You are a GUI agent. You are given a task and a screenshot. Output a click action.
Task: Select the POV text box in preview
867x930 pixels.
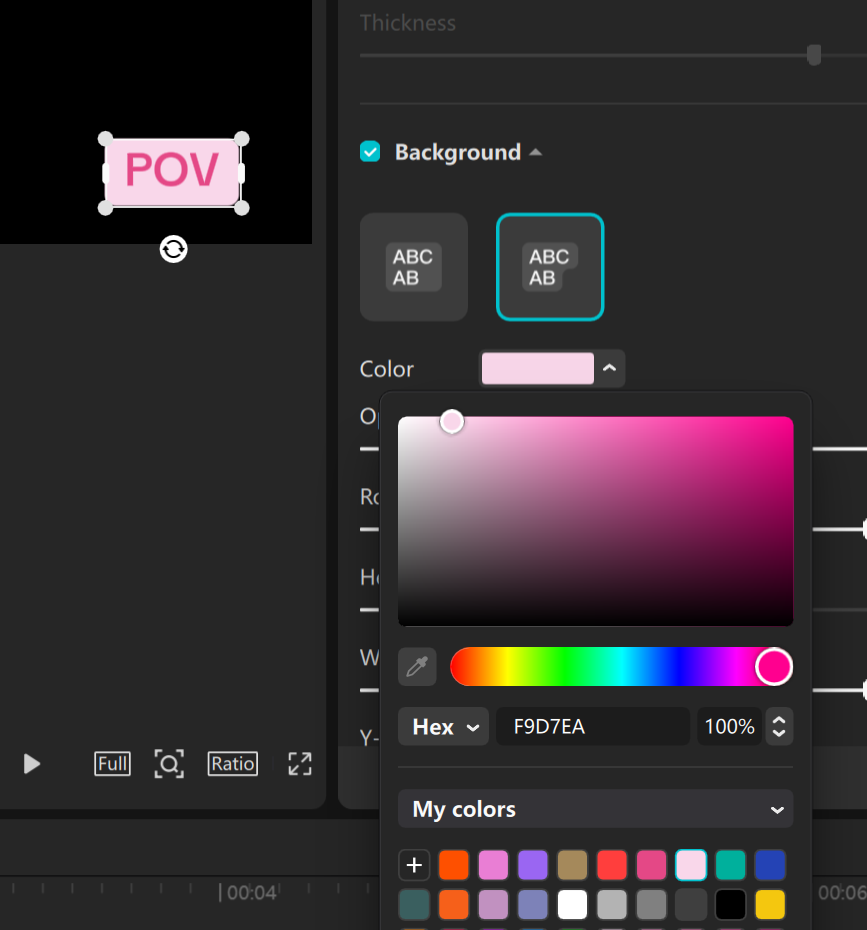[173, 173]
